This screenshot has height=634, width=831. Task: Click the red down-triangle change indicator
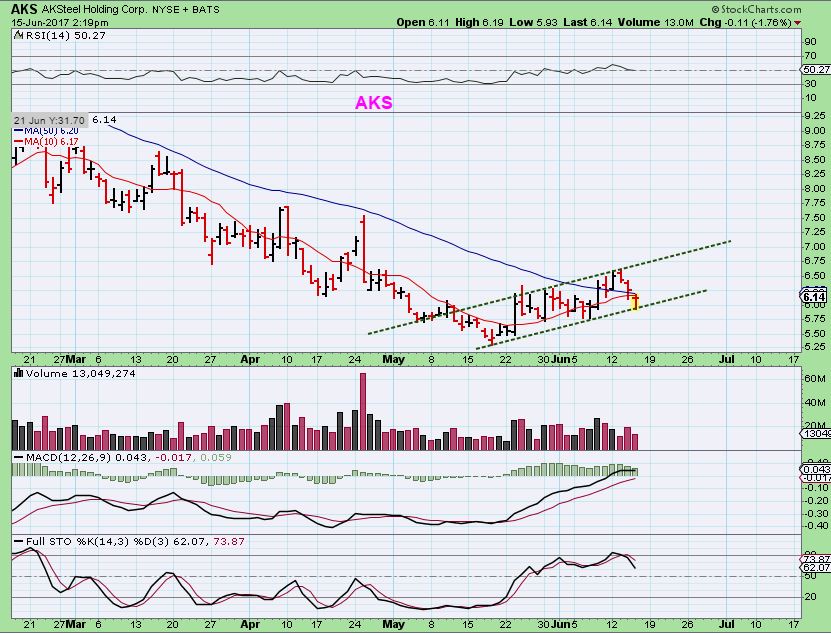point(798,23)
